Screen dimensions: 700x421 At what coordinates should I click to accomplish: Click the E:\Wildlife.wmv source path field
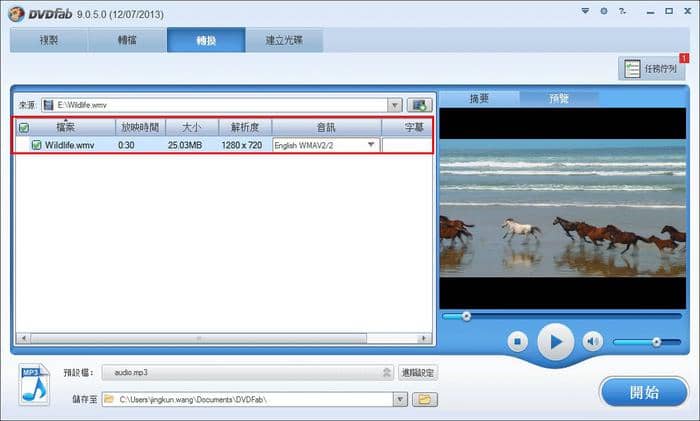point(215,105)
